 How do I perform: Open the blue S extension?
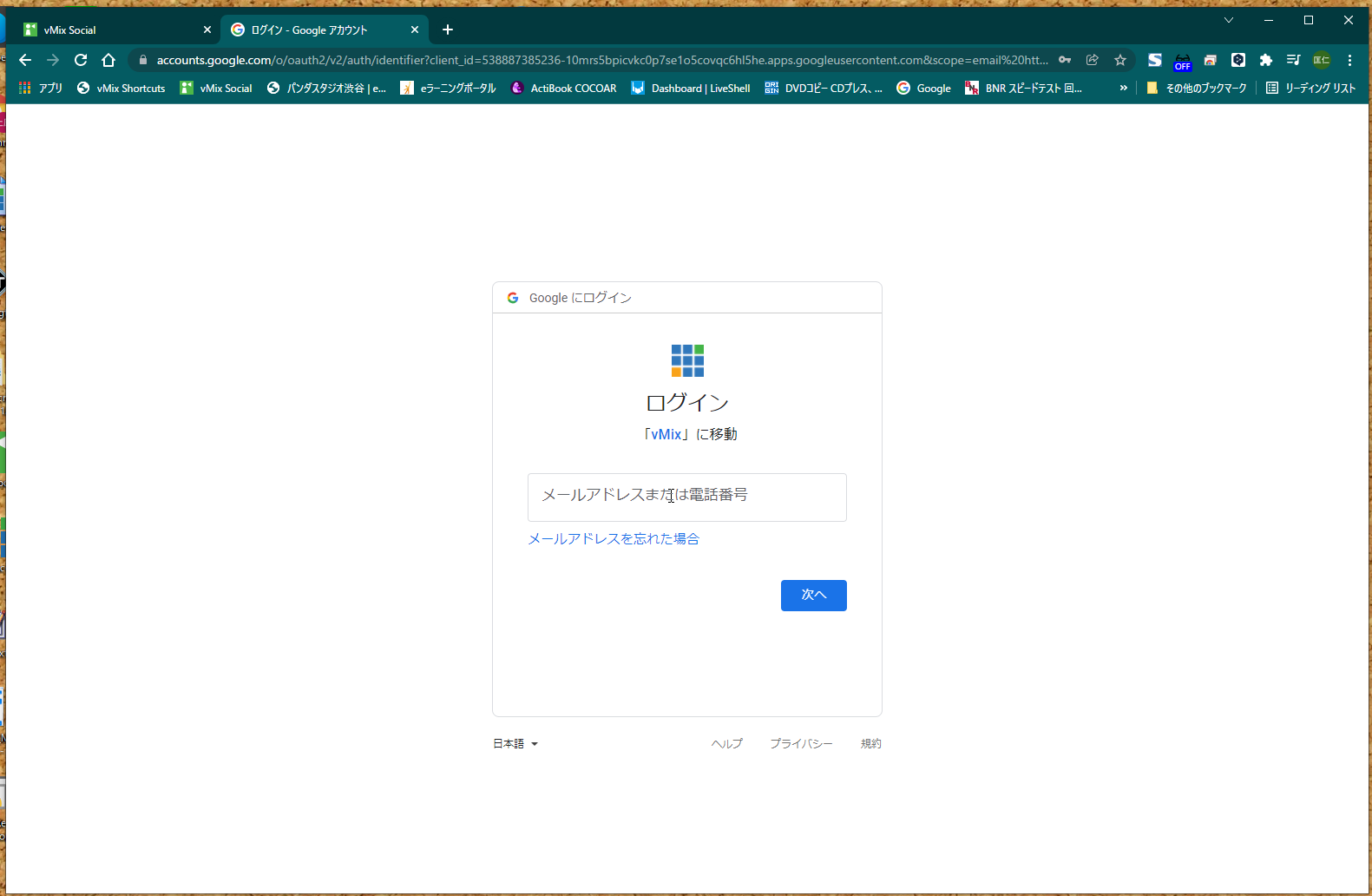pyautogui.click(x=1155, y=60)
